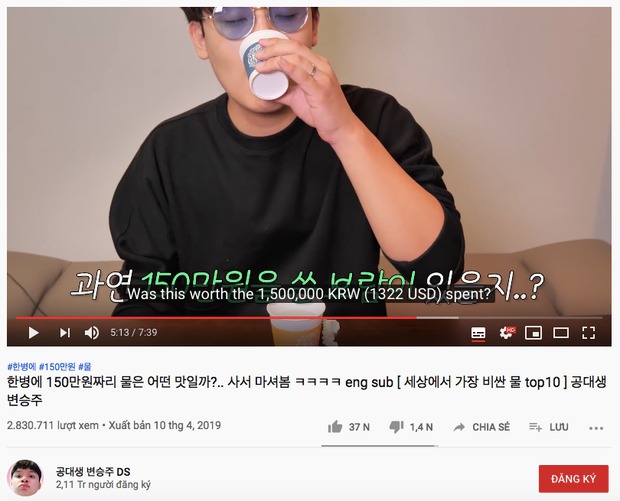Open the #물 hashtag link
The image size is (620, 501).
85,367
